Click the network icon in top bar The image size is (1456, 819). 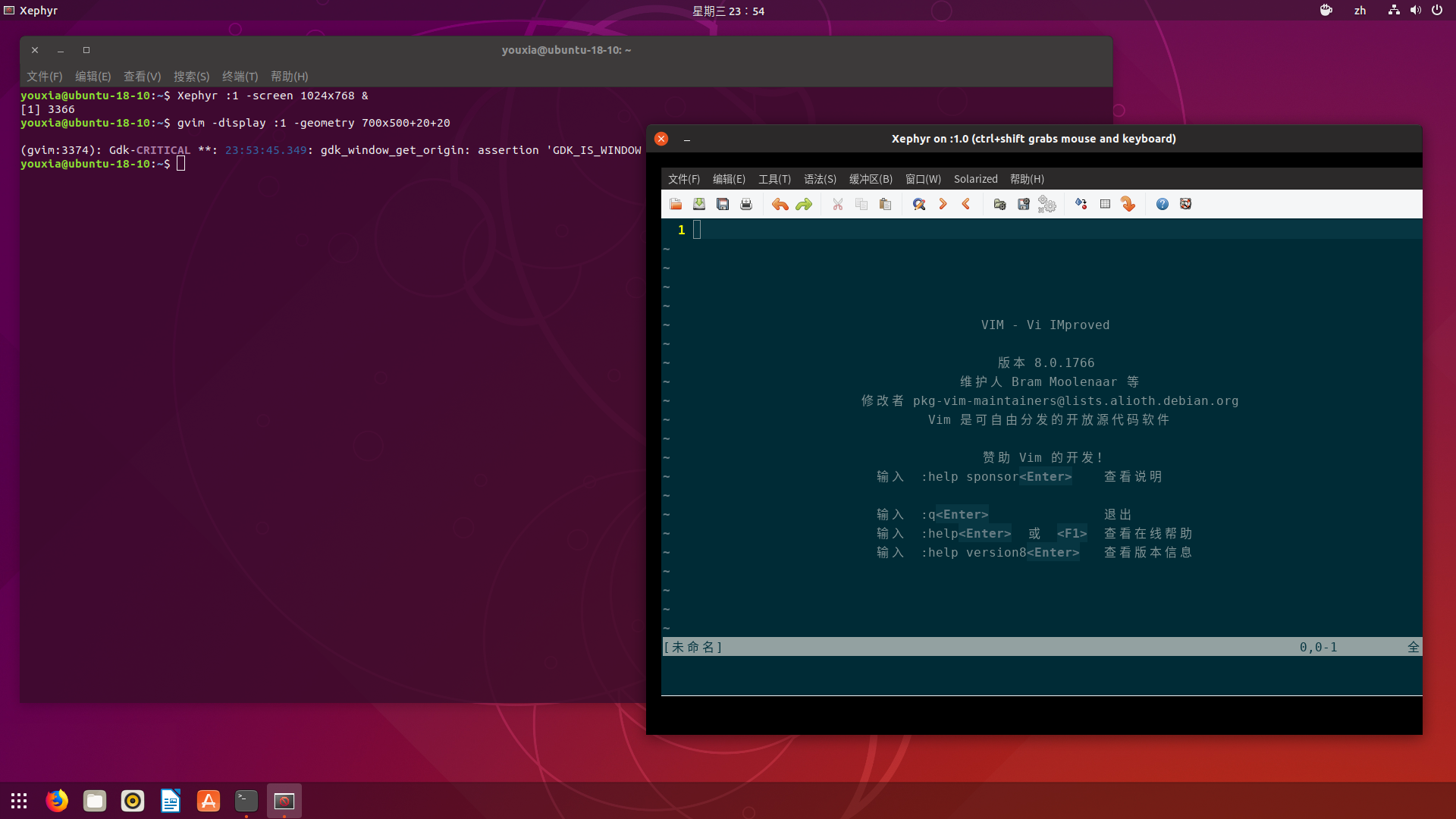click(1394, 11)
